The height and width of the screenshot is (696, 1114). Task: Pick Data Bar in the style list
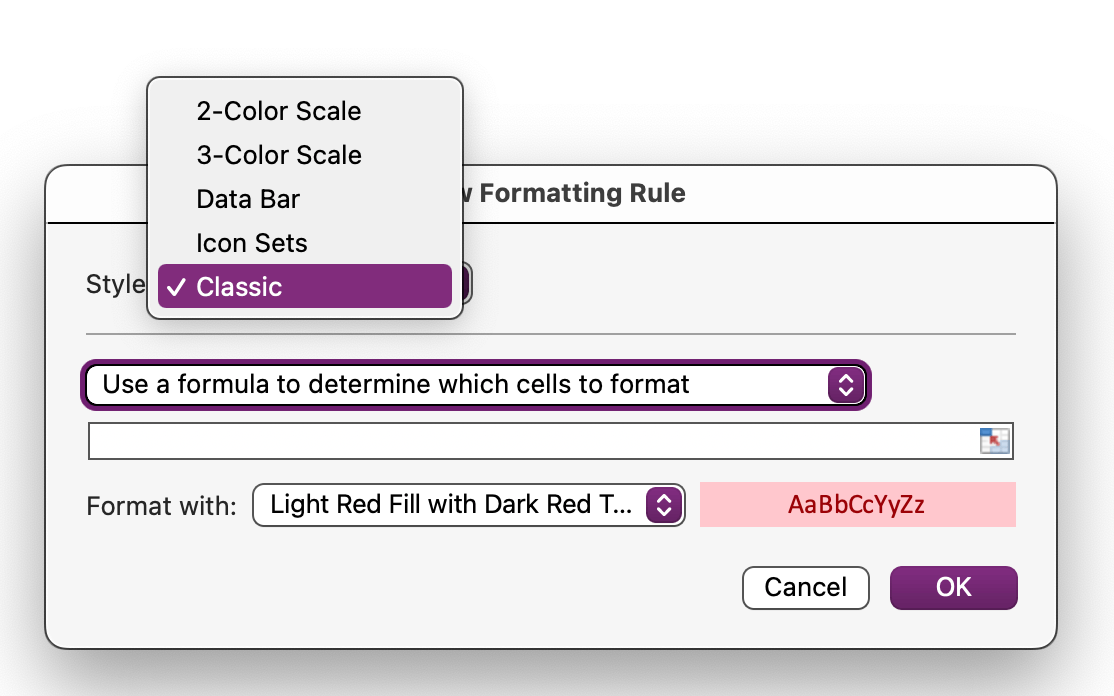248,199
